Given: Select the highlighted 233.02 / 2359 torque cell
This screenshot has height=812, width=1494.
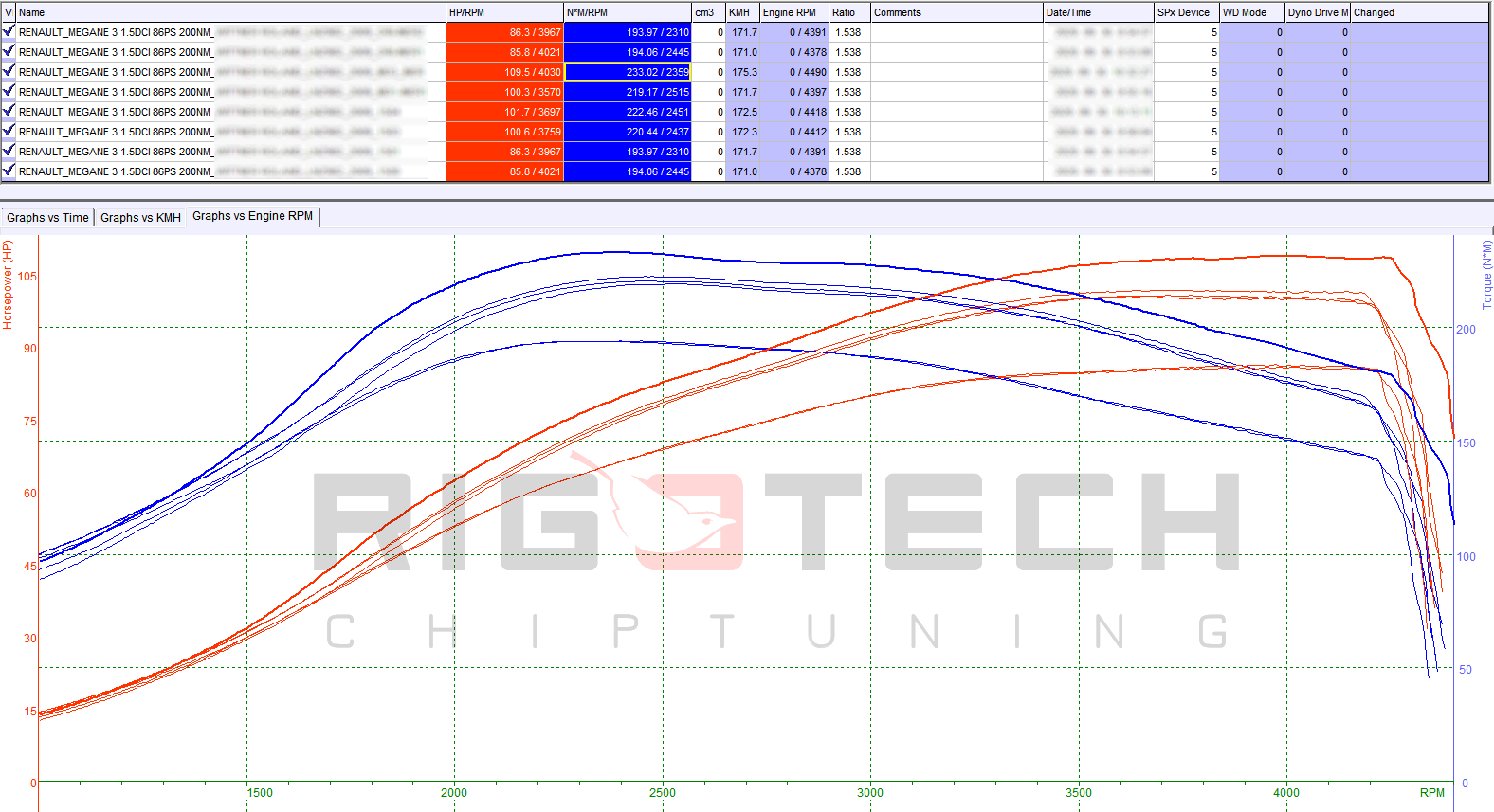Looking at the screenshot, I should [628, 72].
